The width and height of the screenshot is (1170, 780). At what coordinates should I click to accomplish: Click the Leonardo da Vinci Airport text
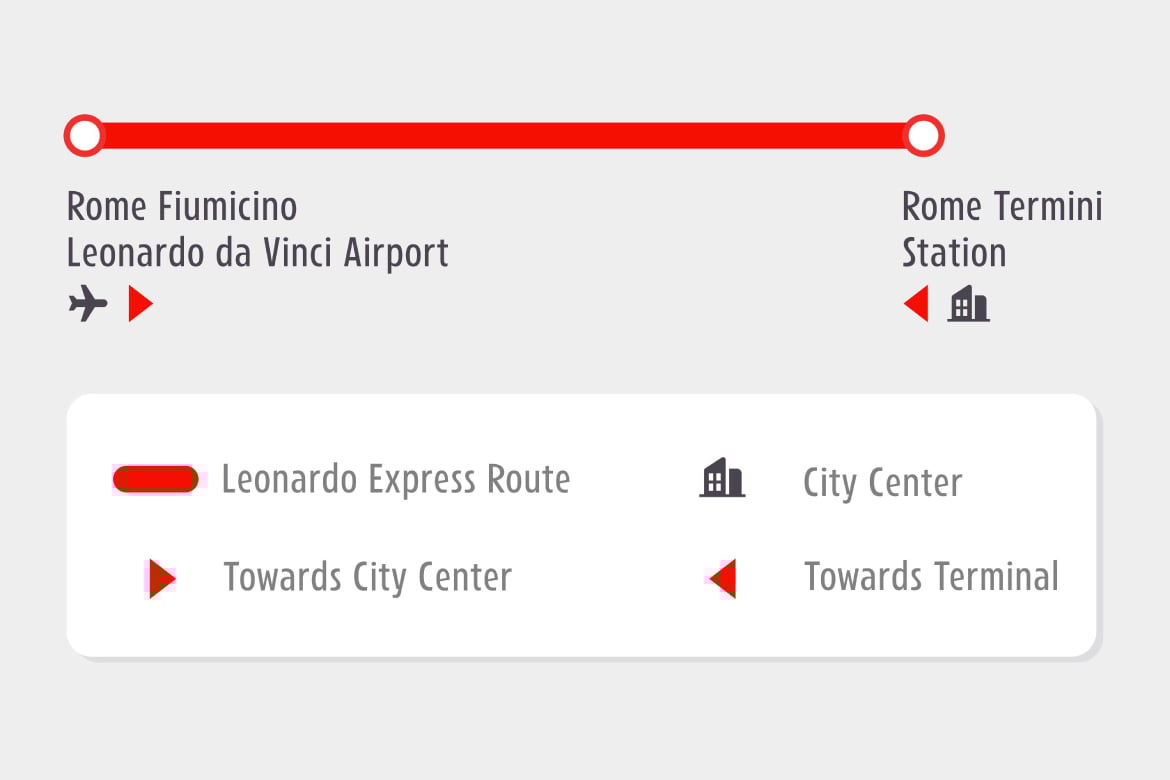pyautogui.click(x=257, y=254)
